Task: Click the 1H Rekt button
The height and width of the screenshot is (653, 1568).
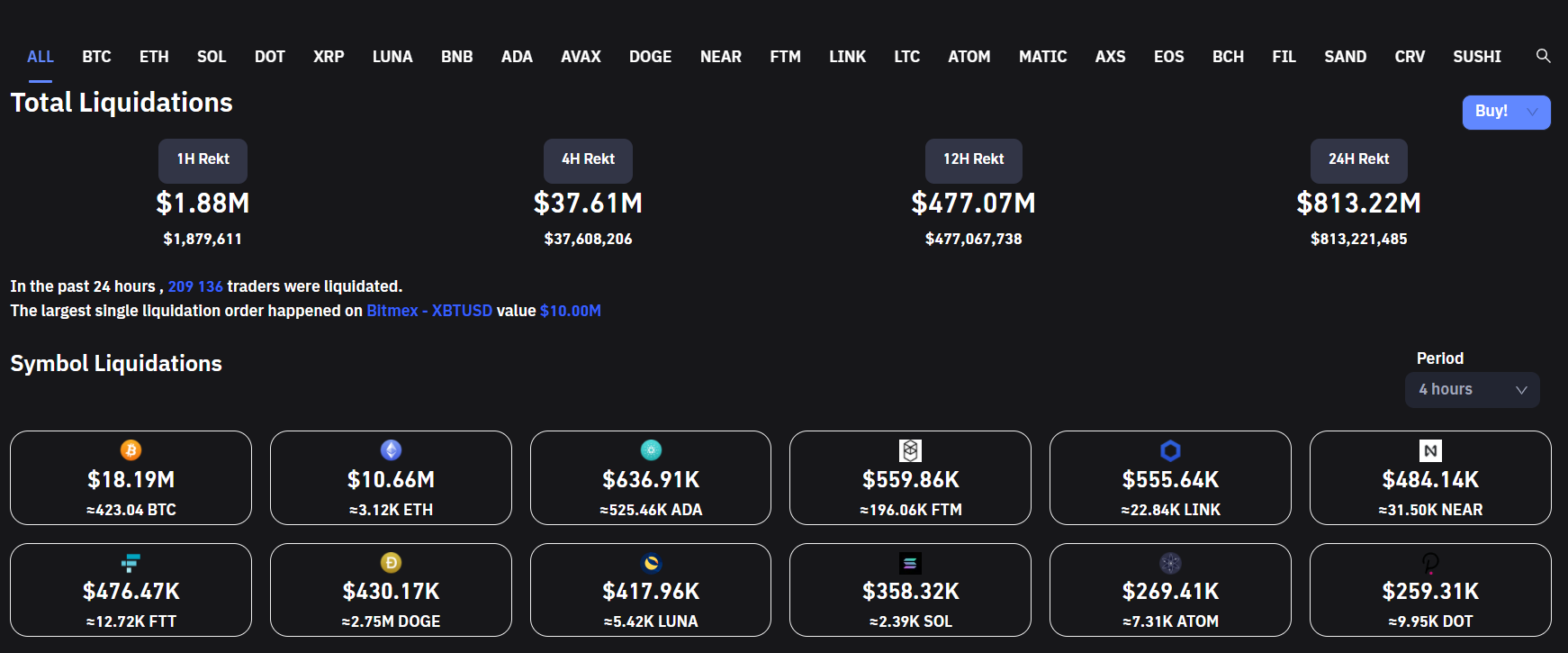Action: 203,159
